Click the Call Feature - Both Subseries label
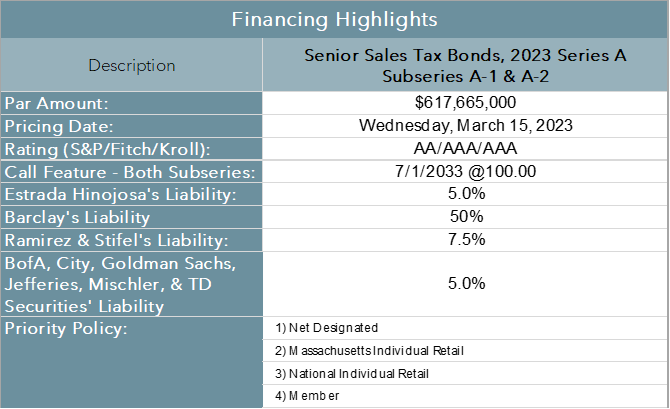 coord(131,172)
